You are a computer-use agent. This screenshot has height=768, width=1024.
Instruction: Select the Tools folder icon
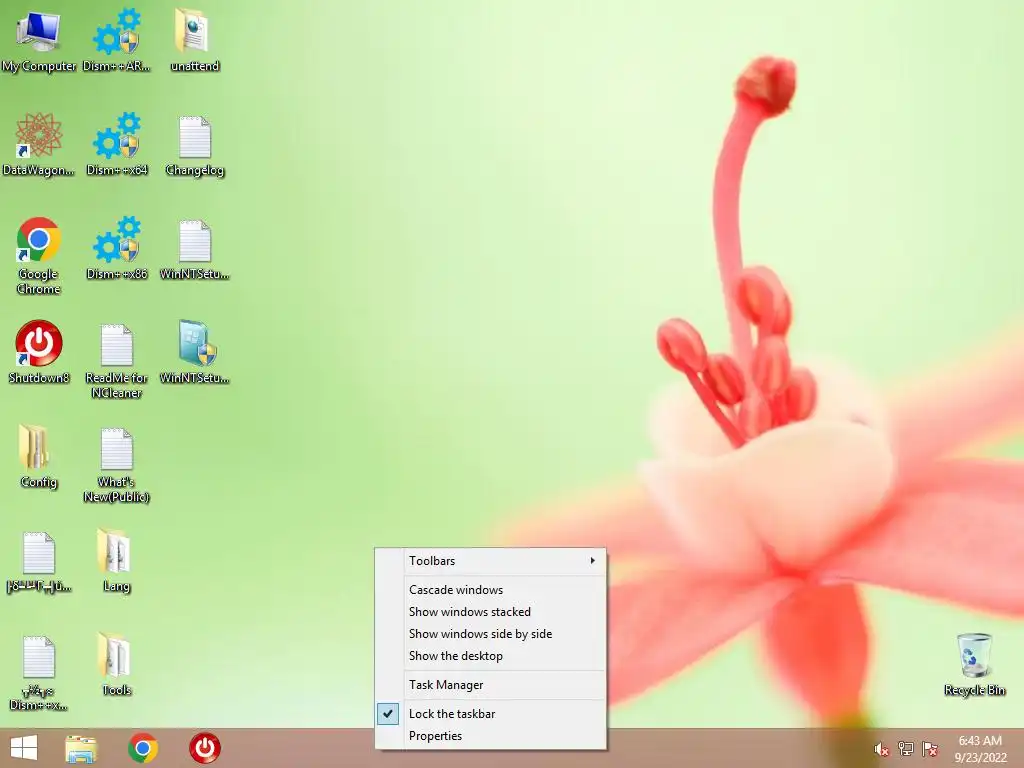(116, 664)
